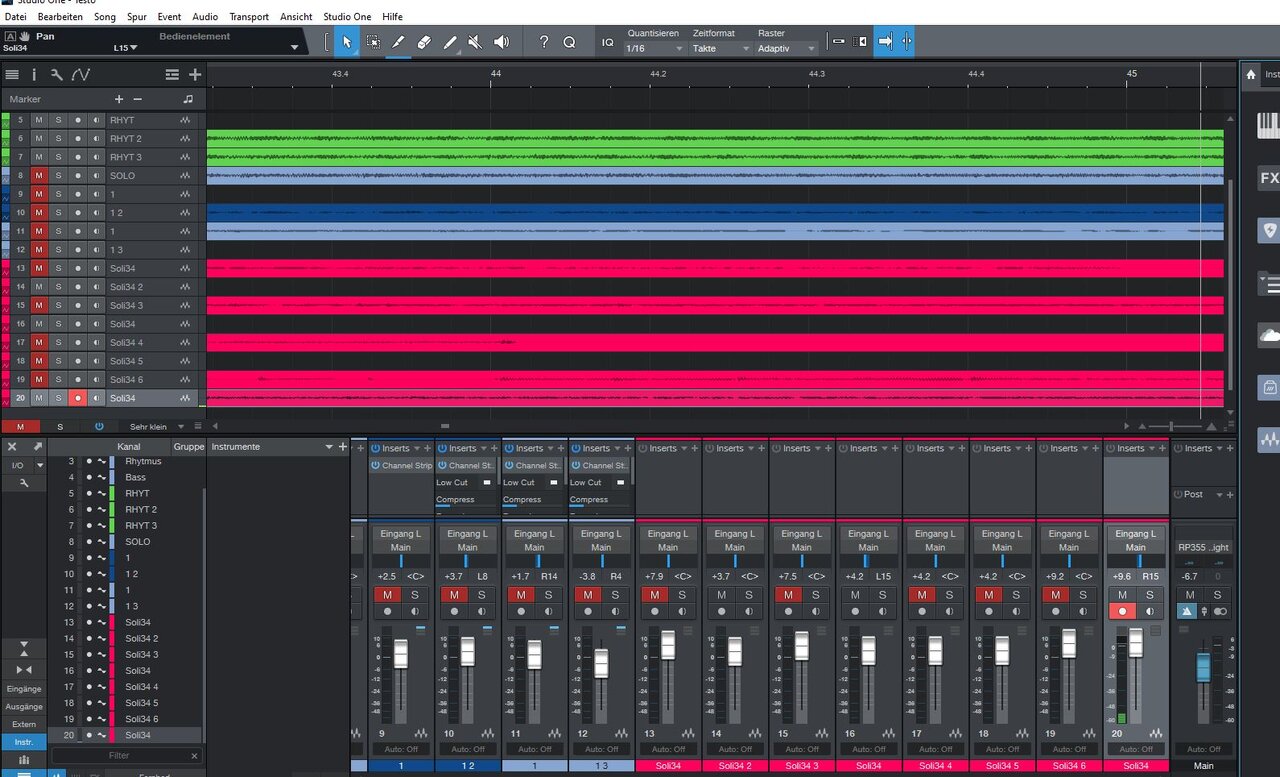
Task: Open the Instrumente panel dropdown arrow
Action: tap(328, 447)
